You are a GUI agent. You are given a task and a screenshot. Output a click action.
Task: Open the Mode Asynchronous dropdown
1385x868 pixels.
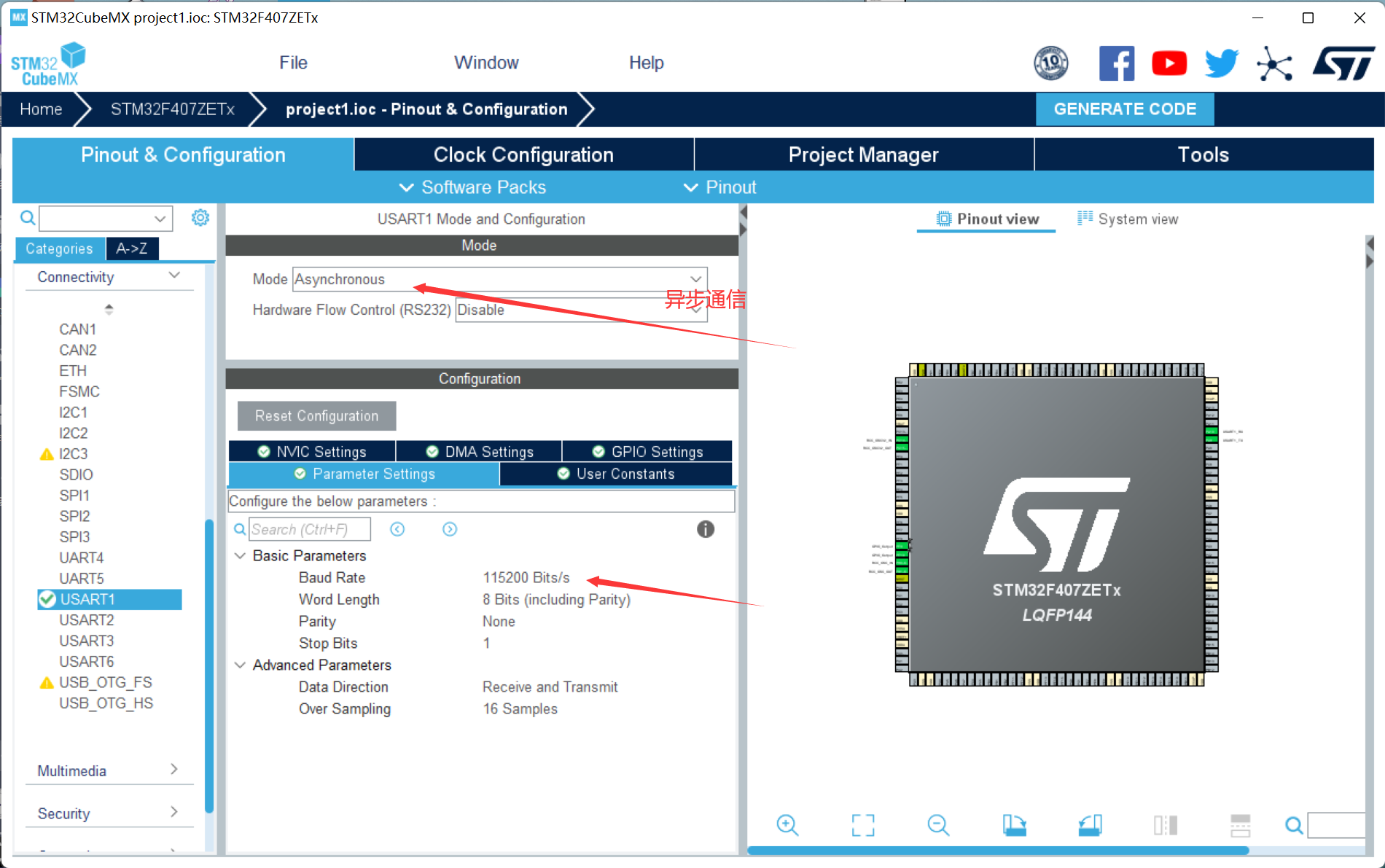500,279
